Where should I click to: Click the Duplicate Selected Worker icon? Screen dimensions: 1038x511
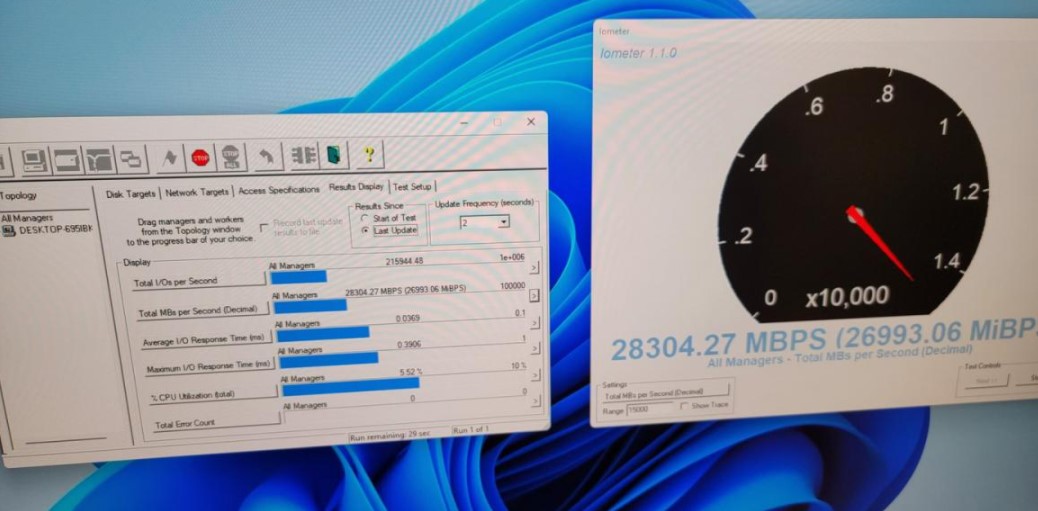tap(132, 159)
